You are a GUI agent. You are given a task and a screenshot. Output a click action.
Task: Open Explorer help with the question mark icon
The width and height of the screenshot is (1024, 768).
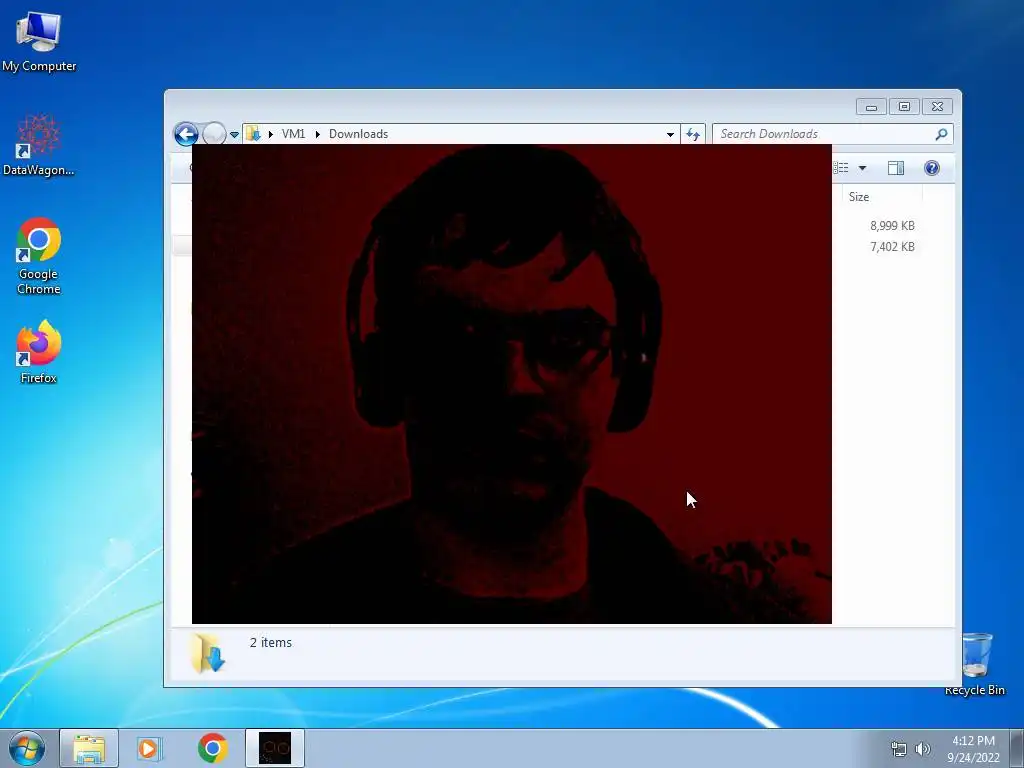coord(932,168)
